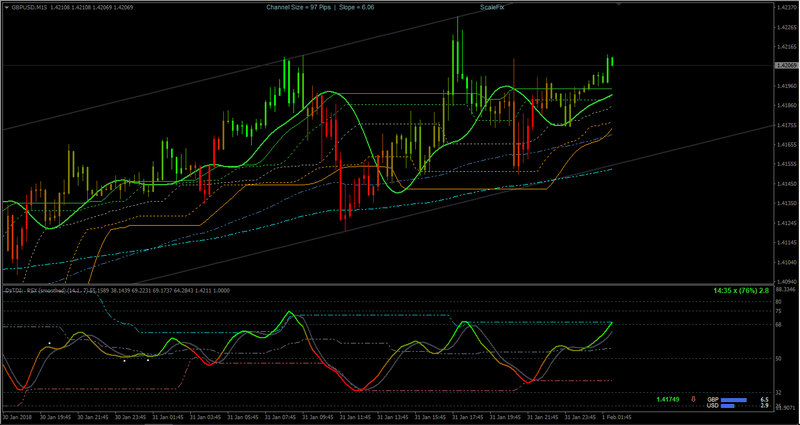Click the '30 Jan 2018' time axis label

16,417
